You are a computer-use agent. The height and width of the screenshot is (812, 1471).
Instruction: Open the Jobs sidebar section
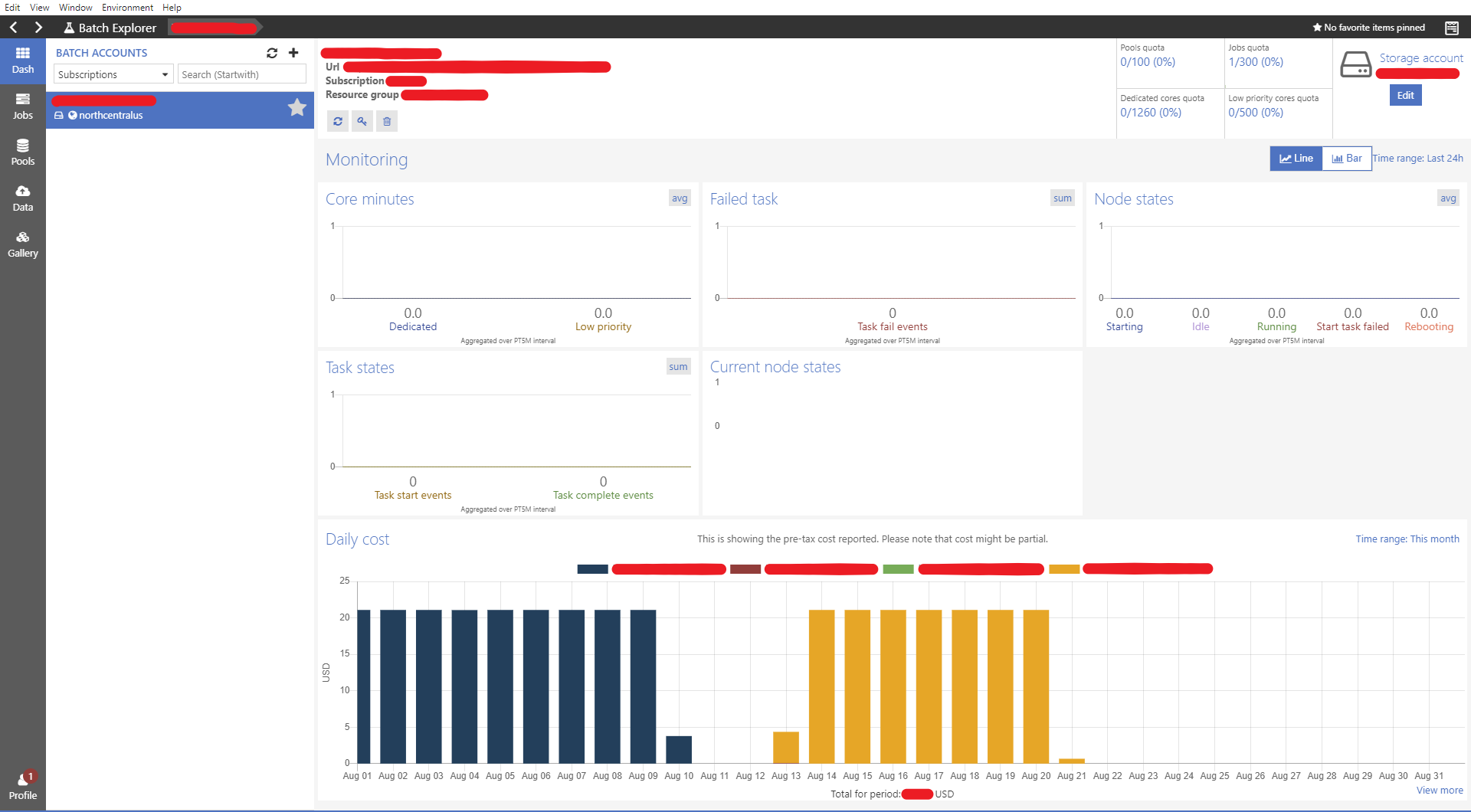23,106
